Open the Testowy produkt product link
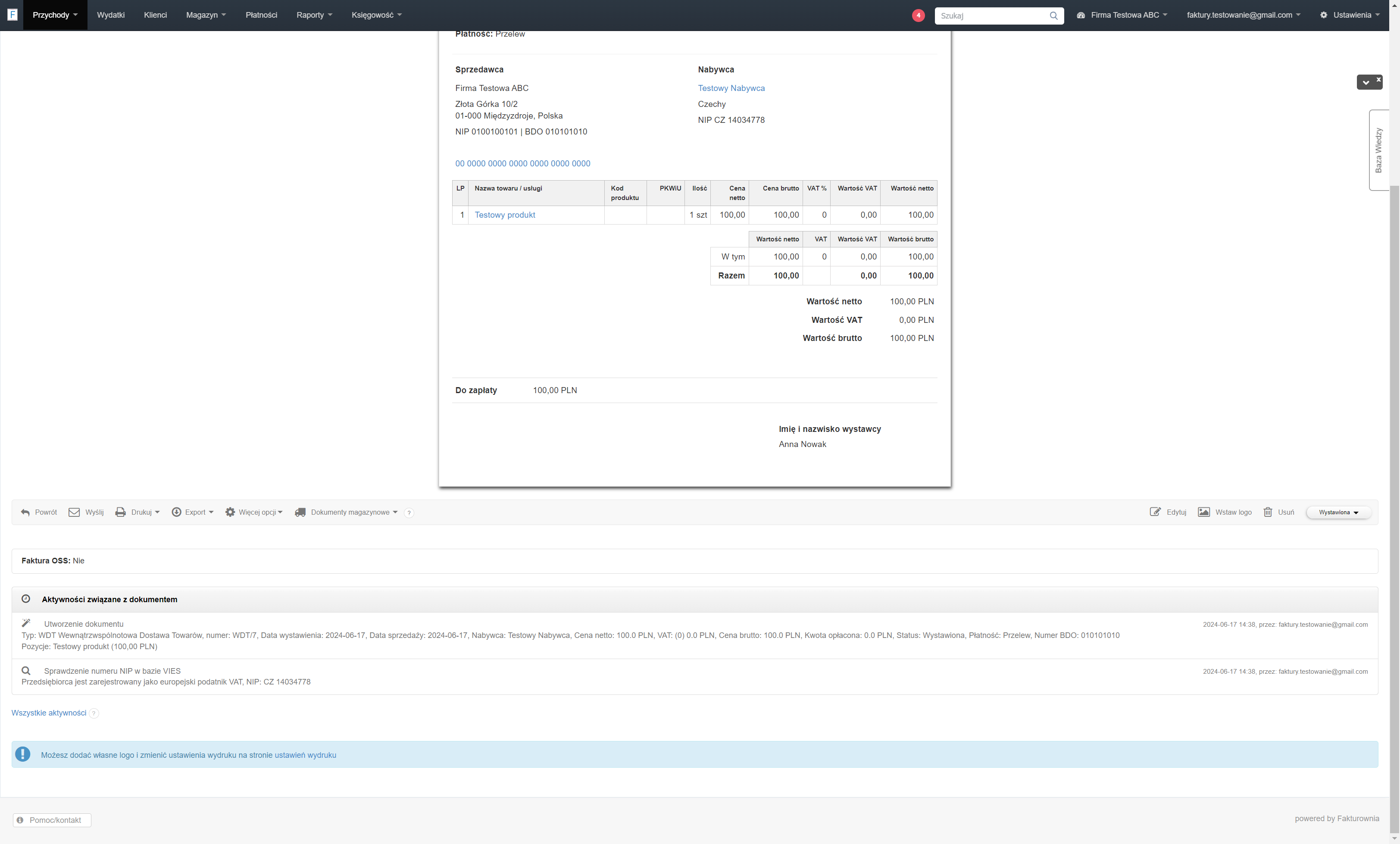The image size is (1400, 844). 505,215
